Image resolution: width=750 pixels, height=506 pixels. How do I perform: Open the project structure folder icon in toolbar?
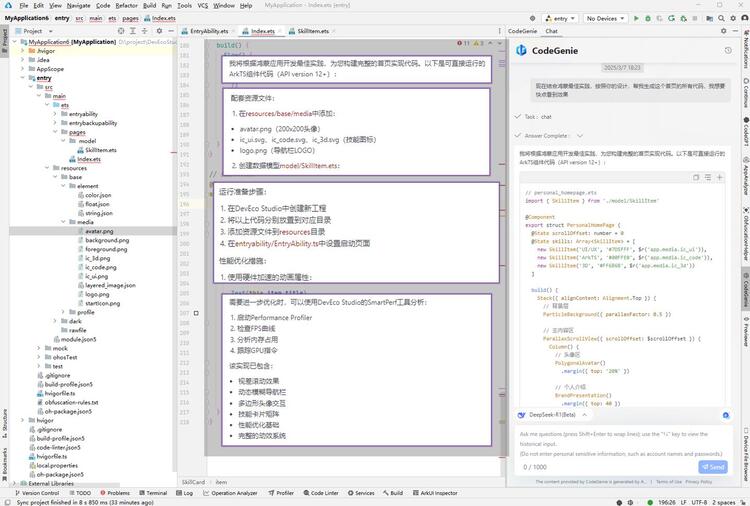[x=710, y=18]
